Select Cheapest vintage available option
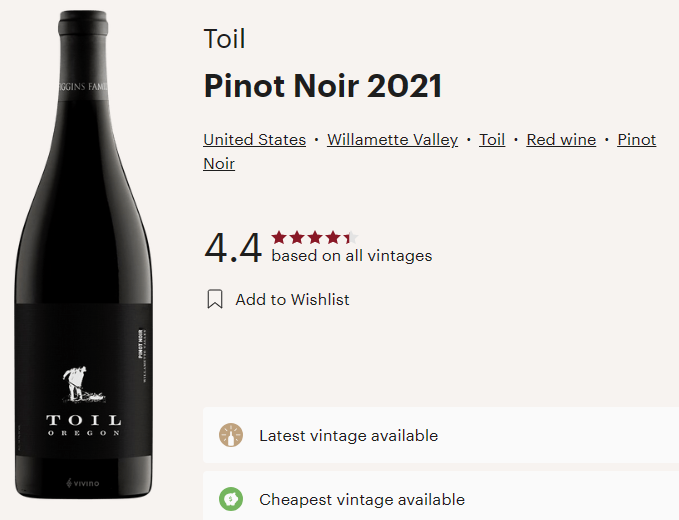Image resolution: width=679 pixels, height=520 pixels. pos(362,499)
